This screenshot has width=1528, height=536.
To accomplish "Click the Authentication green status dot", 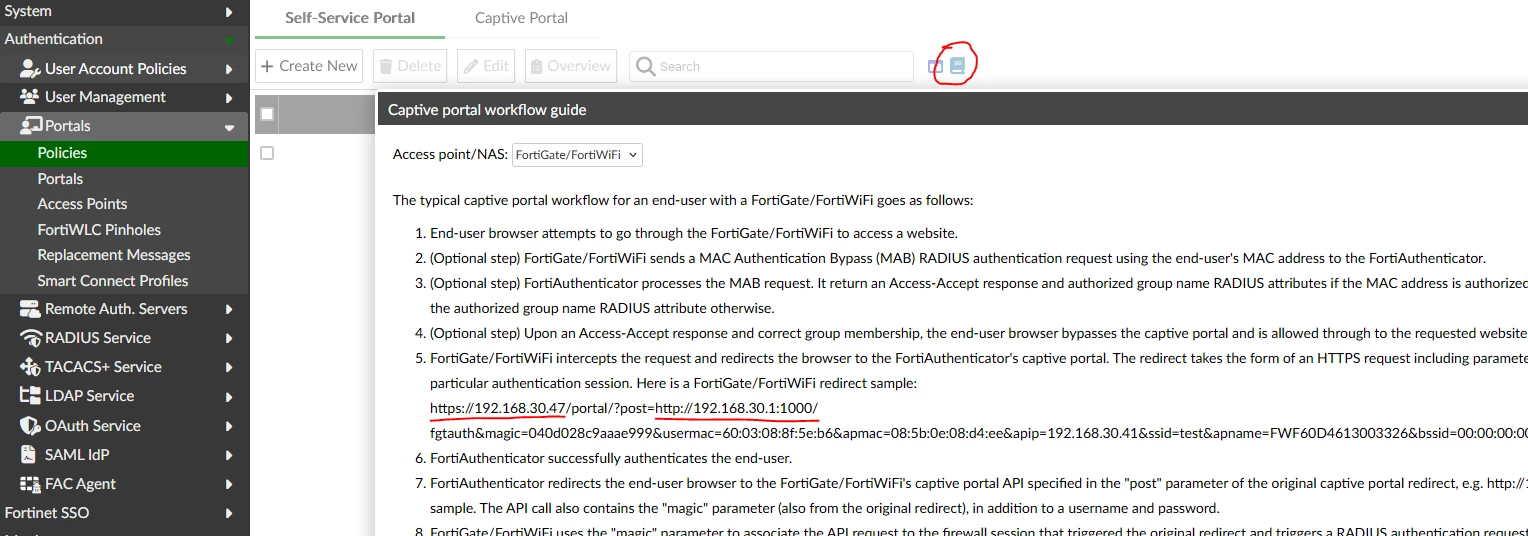I will pos(229,41).
